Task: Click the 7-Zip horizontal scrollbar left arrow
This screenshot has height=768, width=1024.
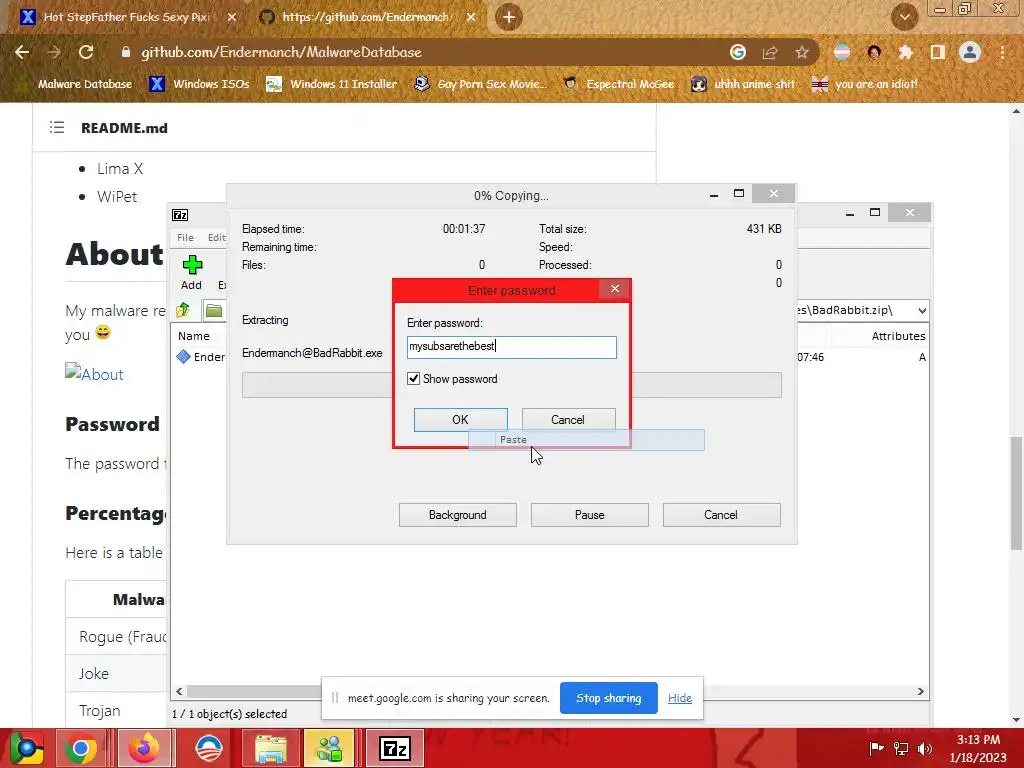Action: (180, 691)
